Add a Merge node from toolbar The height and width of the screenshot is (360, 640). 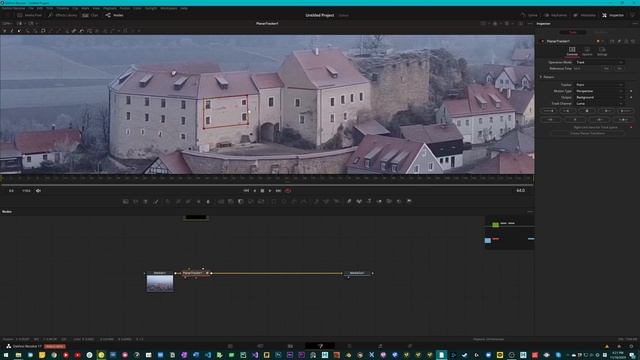pyautogui.click(x=220, y=201)
